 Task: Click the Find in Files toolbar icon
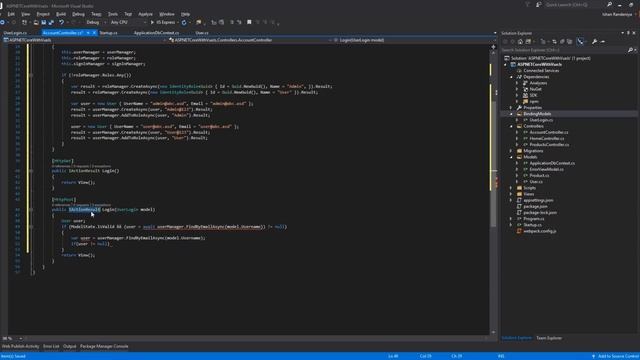pyautogui.click(x=199, y=22)
